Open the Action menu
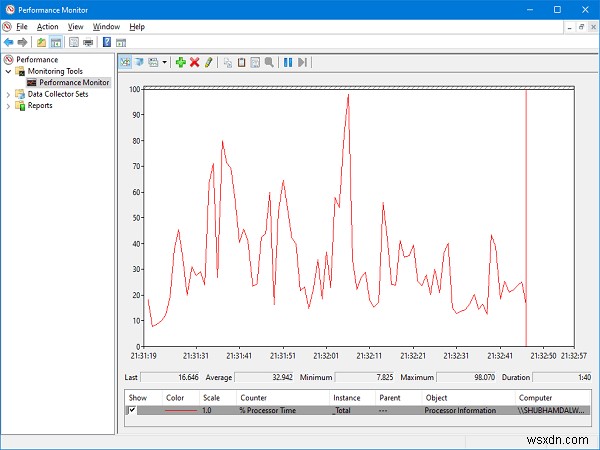The image size is (600, 450). 47,26
